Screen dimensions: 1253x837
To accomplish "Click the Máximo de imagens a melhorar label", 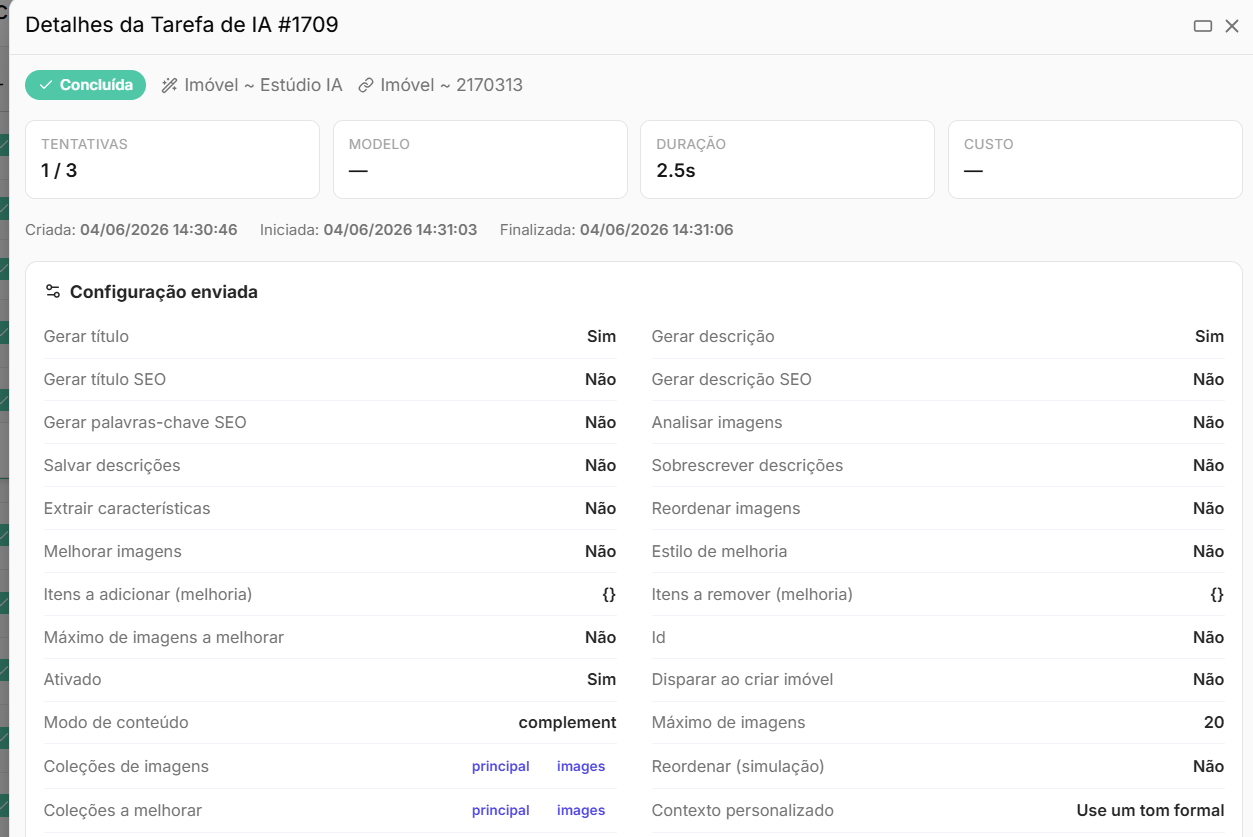I will [x=164, y=638].
